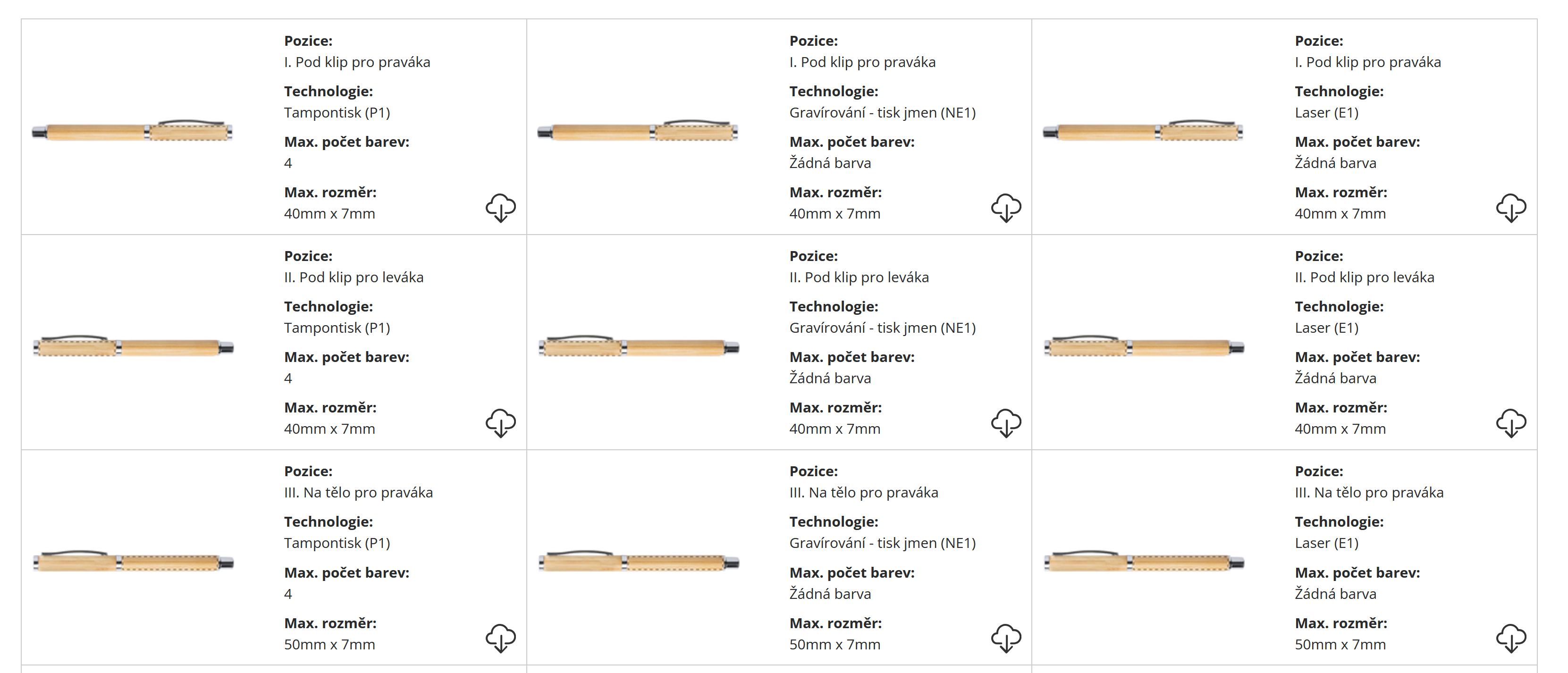Click "Laser (E1)" text in the top-right card

tap(1326, 113)
